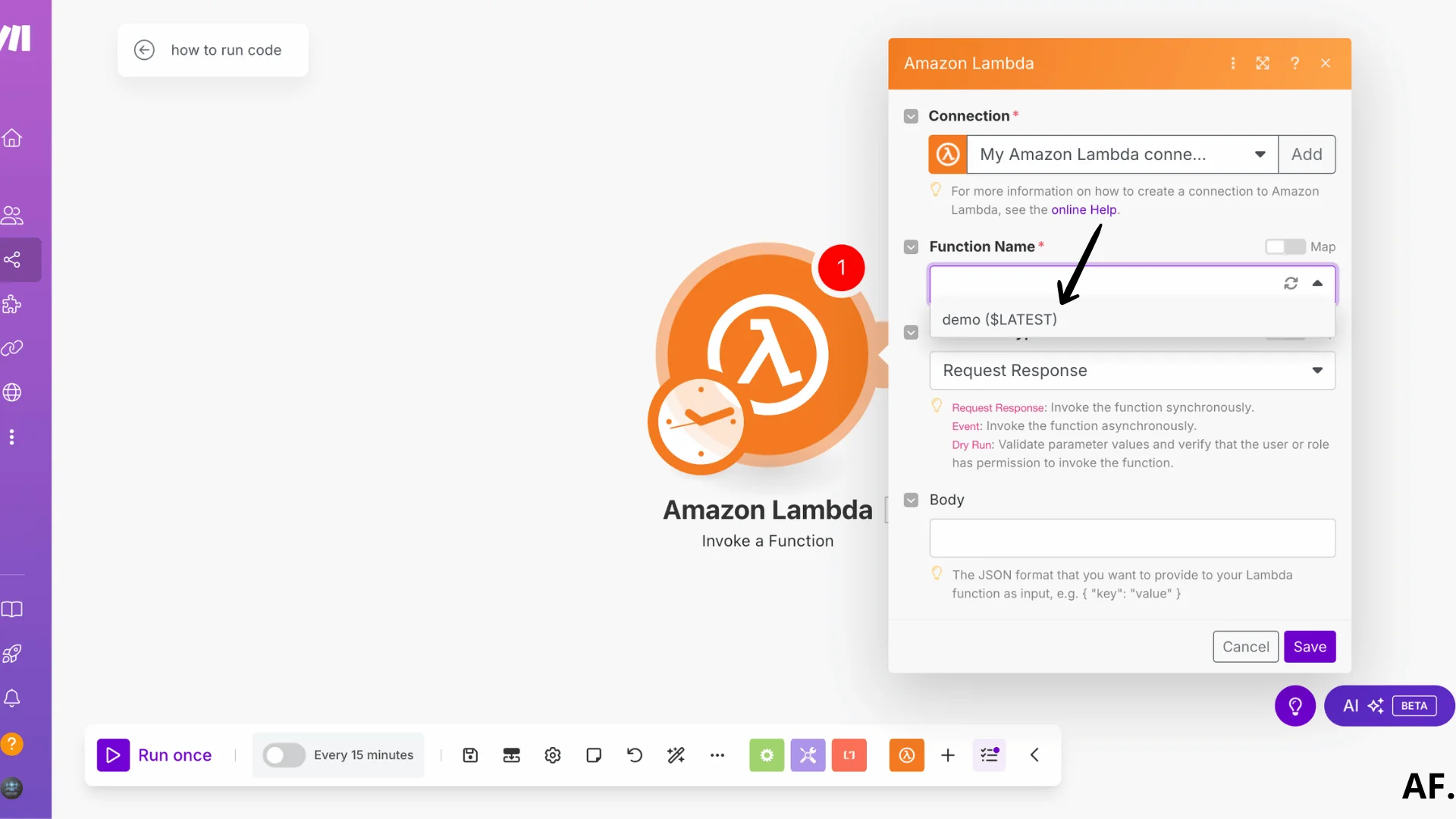The width and height of the screenshot is (1456, 819).
Task: Click the undo arrow icon
Action: click(635, 755)
